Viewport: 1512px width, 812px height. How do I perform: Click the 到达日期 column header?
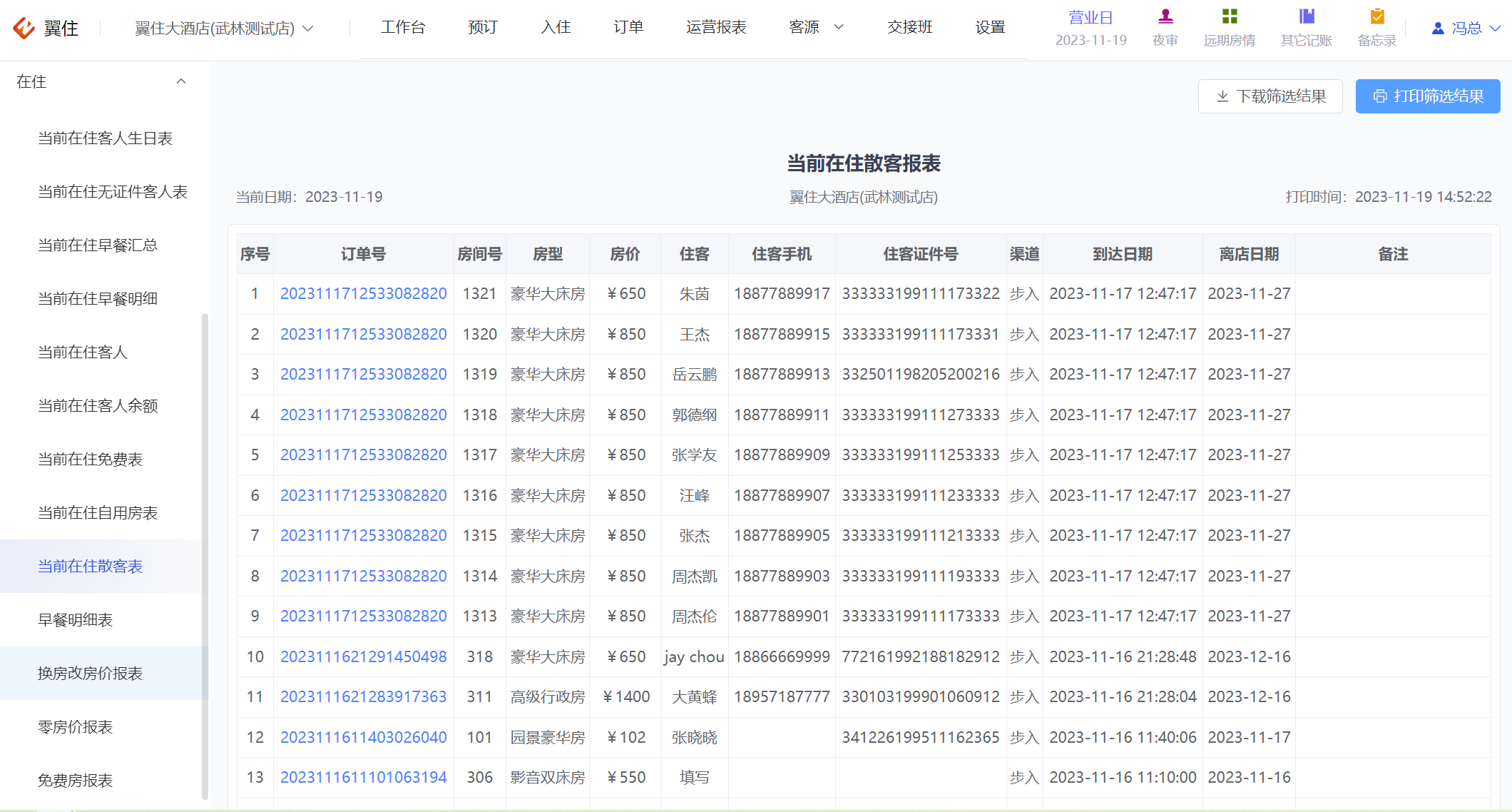1123,254
